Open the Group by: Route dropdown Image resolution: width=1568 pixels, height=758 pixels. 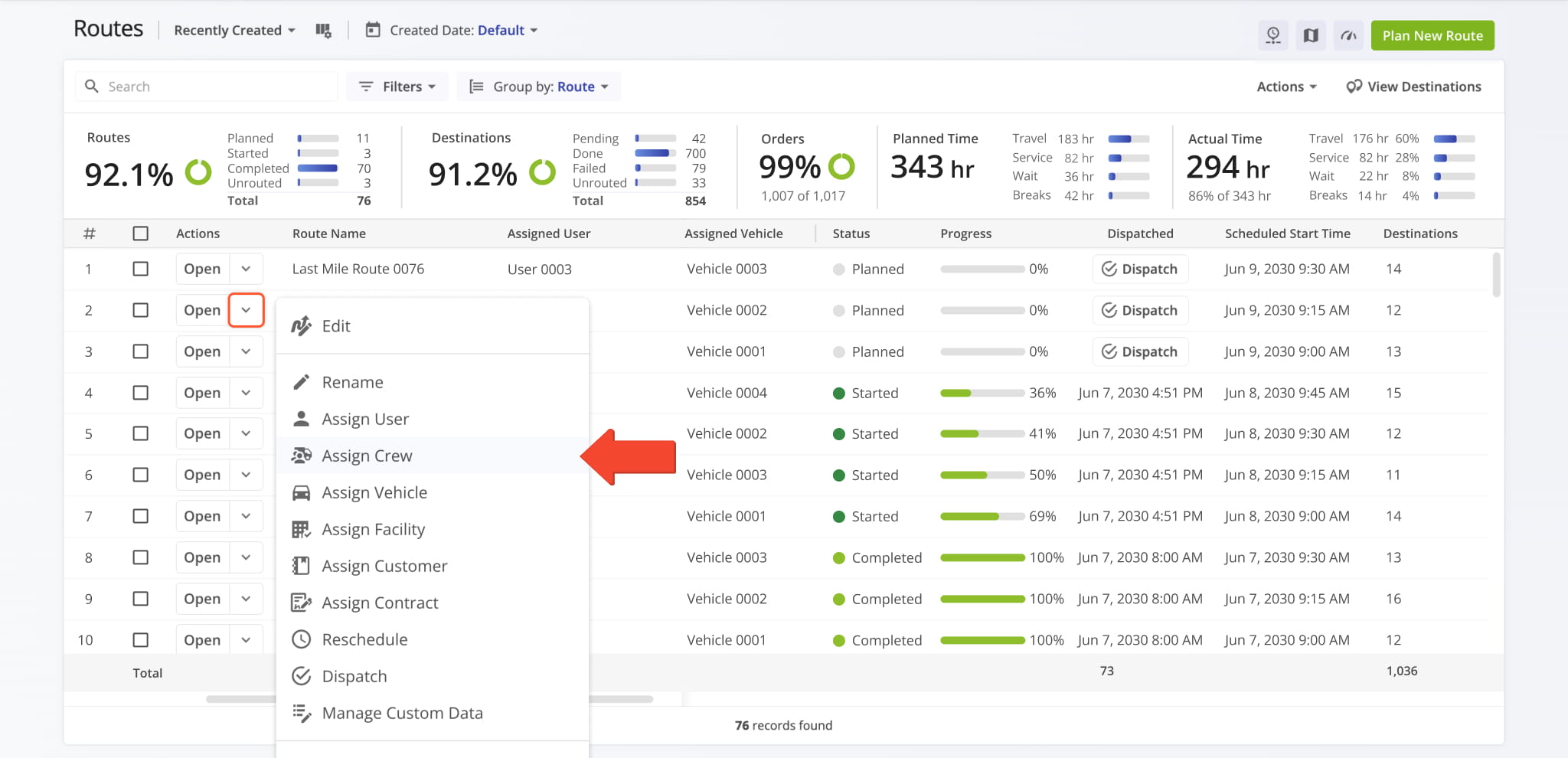click(x=539, y=87)
